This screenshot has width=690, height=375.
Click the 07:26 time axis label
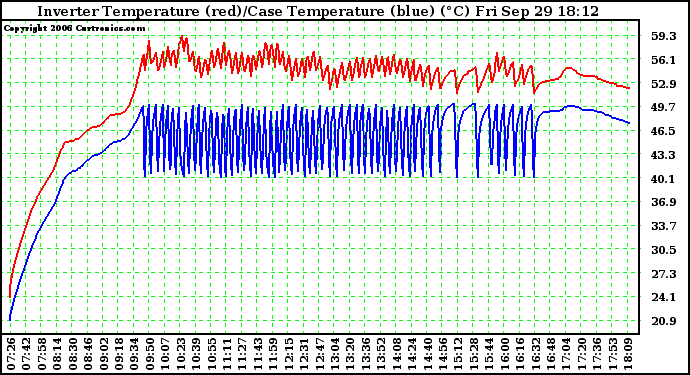click(x=11, y=354)
